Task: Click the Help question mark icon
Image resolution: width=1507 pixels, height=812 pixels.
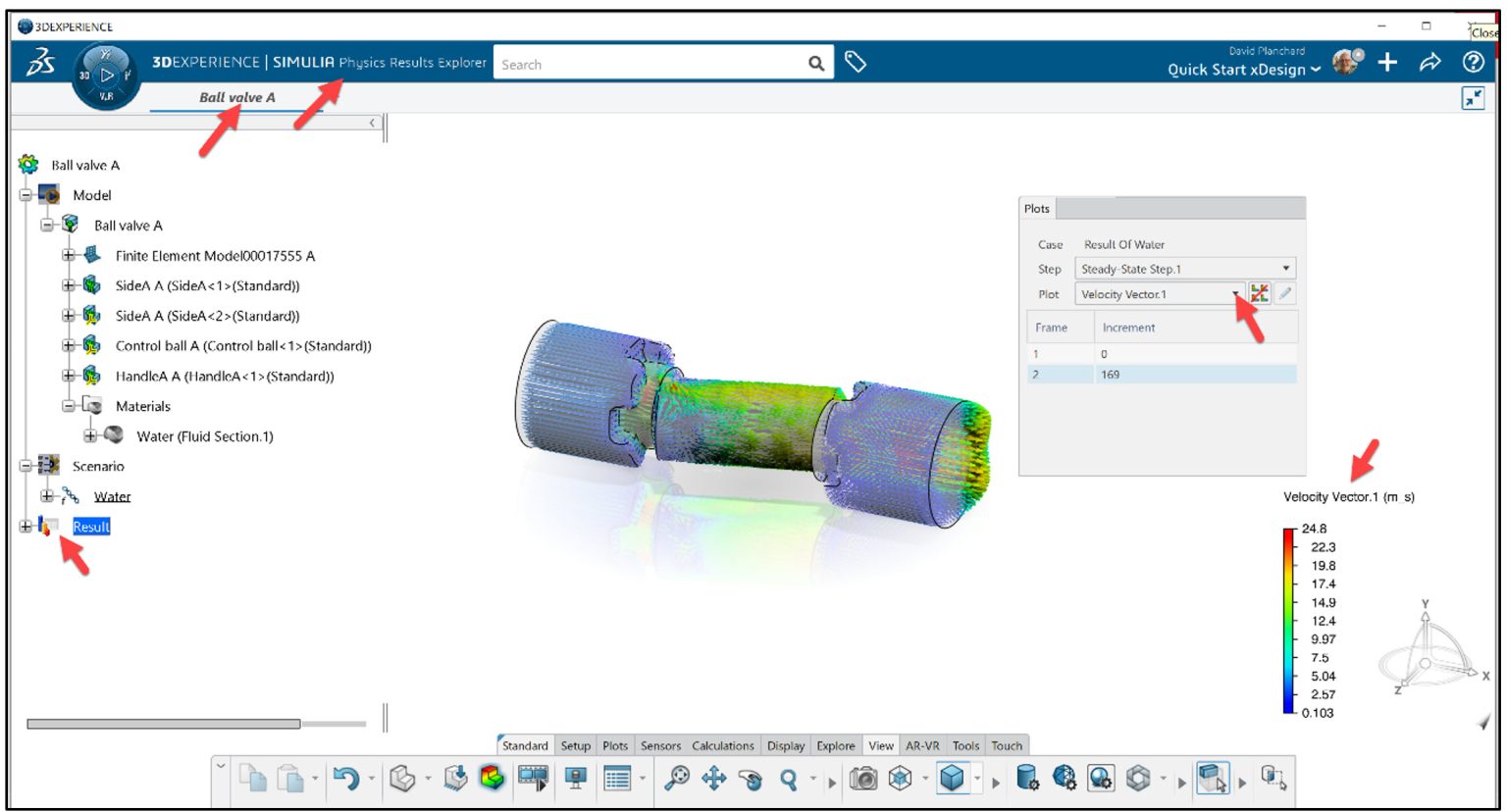Action: coord(1473,62)
